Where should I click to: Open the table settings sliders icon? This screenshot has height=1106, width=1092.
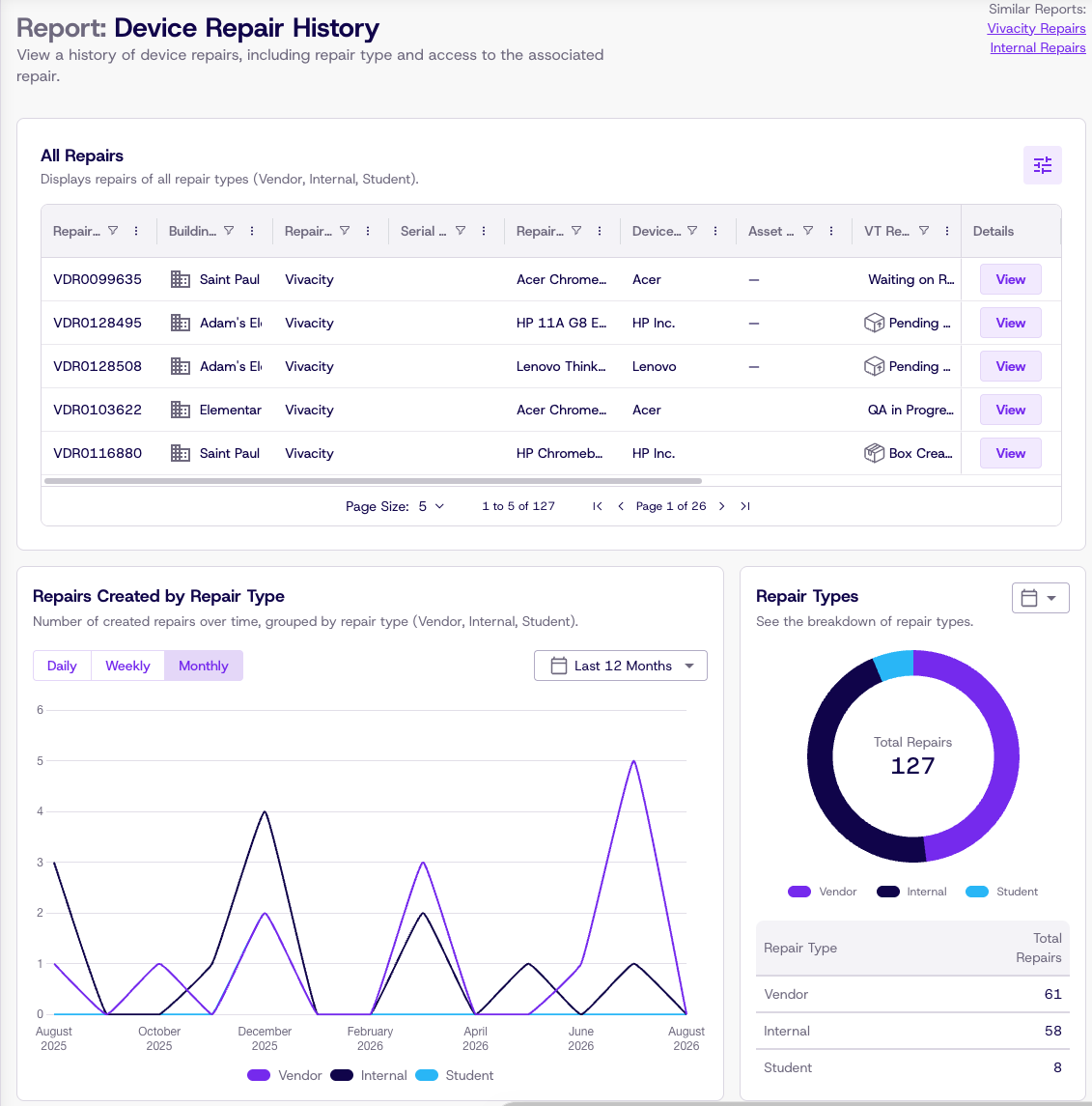(1042, 165)
